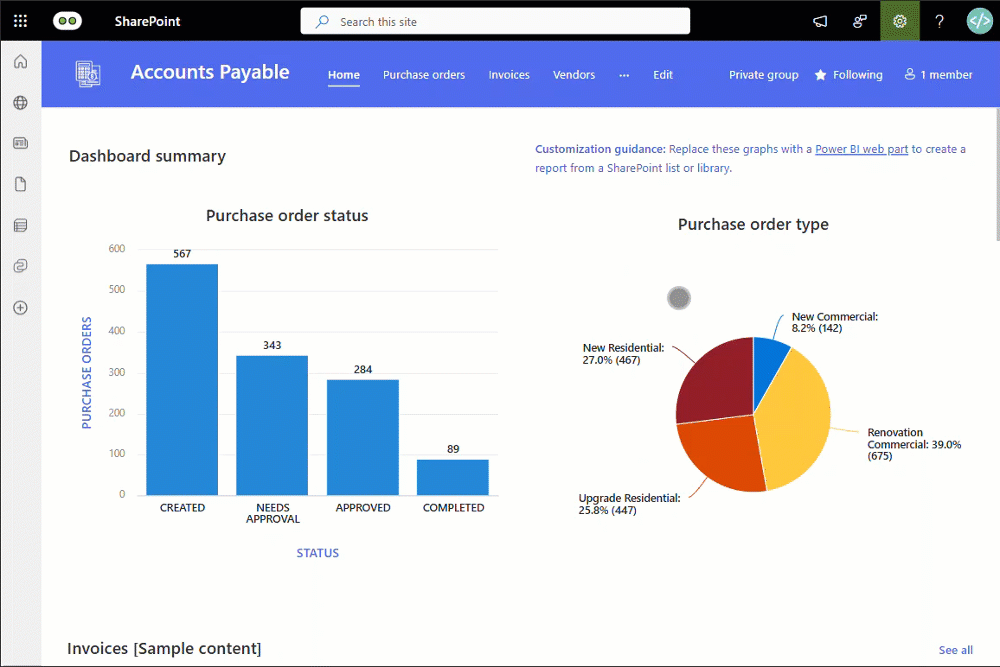Click the page vertical scrollbar
Viewport: 1000px width, 667px height.
click(x=997, y=174)
